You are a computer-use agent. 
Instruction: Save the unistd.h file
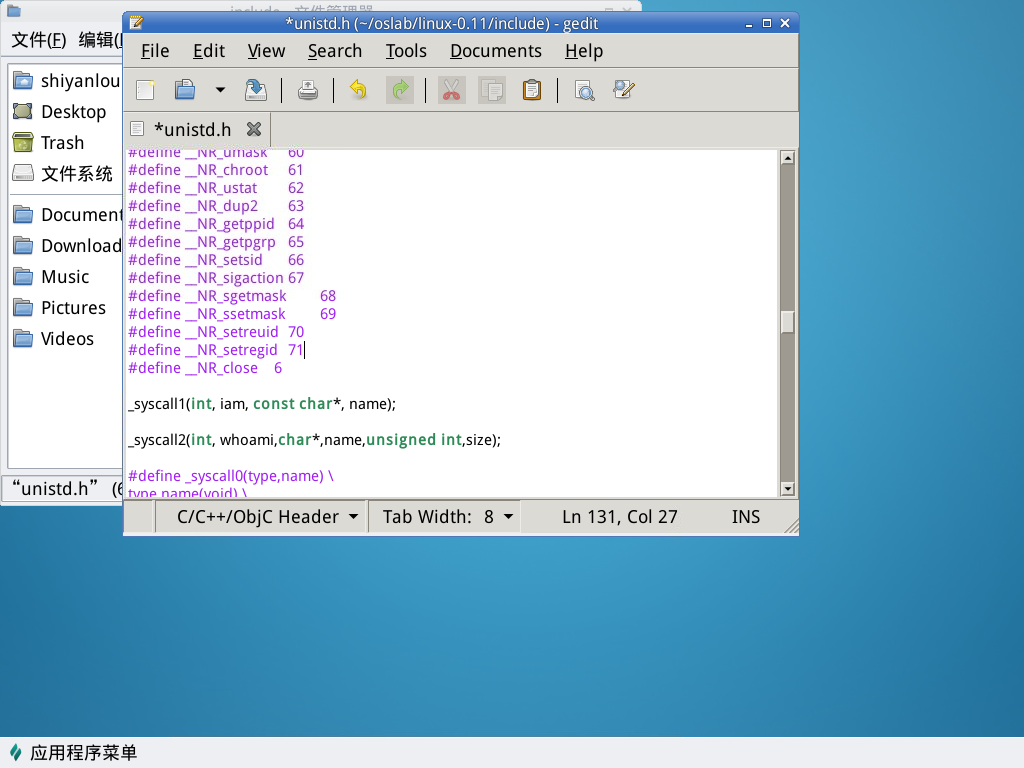pos(256,90)
